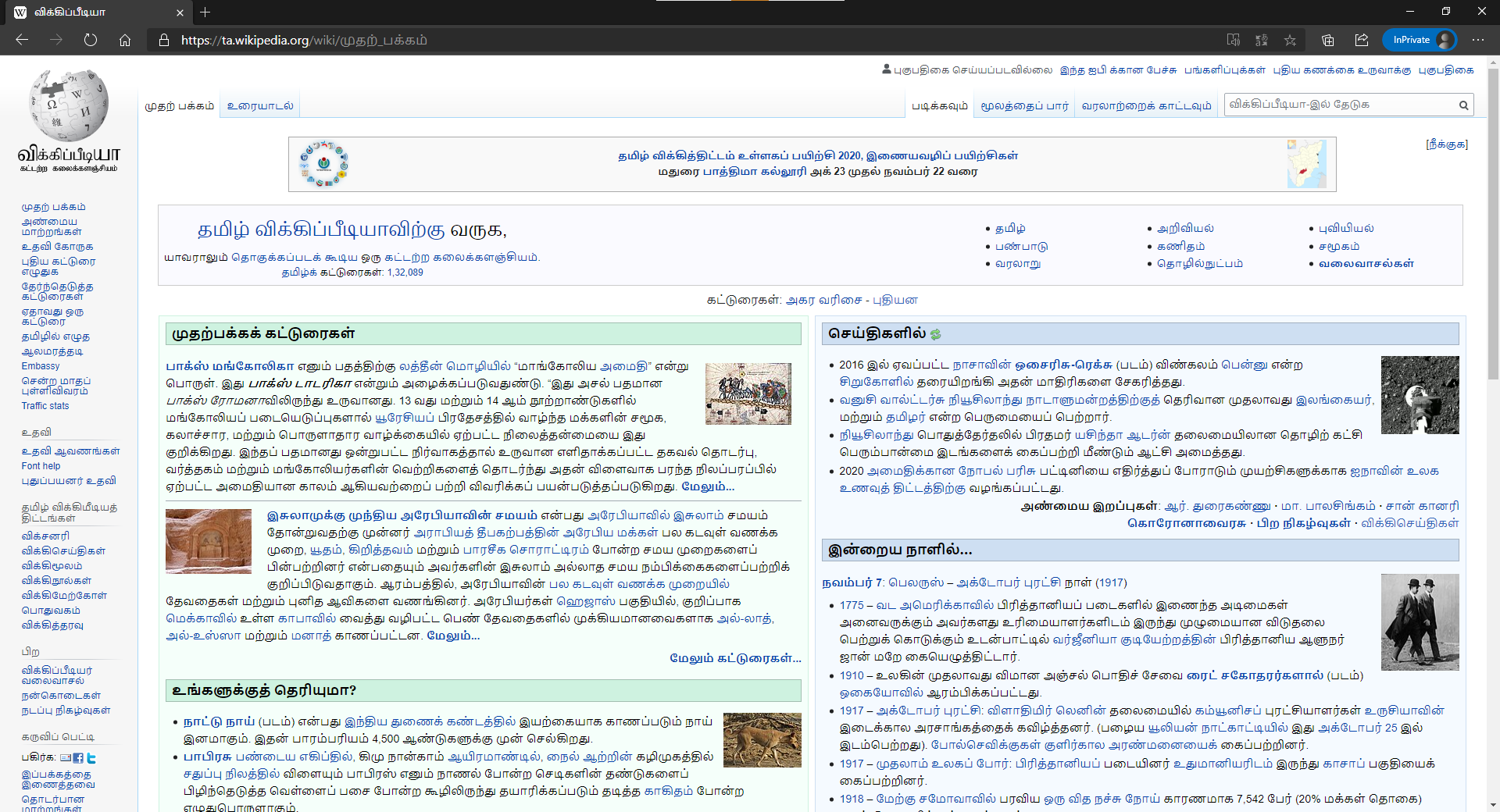Click the Translate page icon in address bar

pyautogui.click(x=1262, y=40)
